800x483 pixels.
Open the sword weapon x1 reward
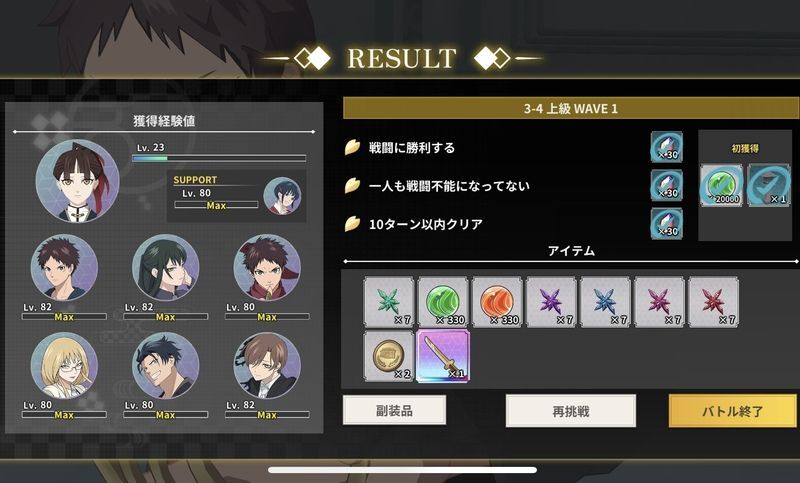443,356
